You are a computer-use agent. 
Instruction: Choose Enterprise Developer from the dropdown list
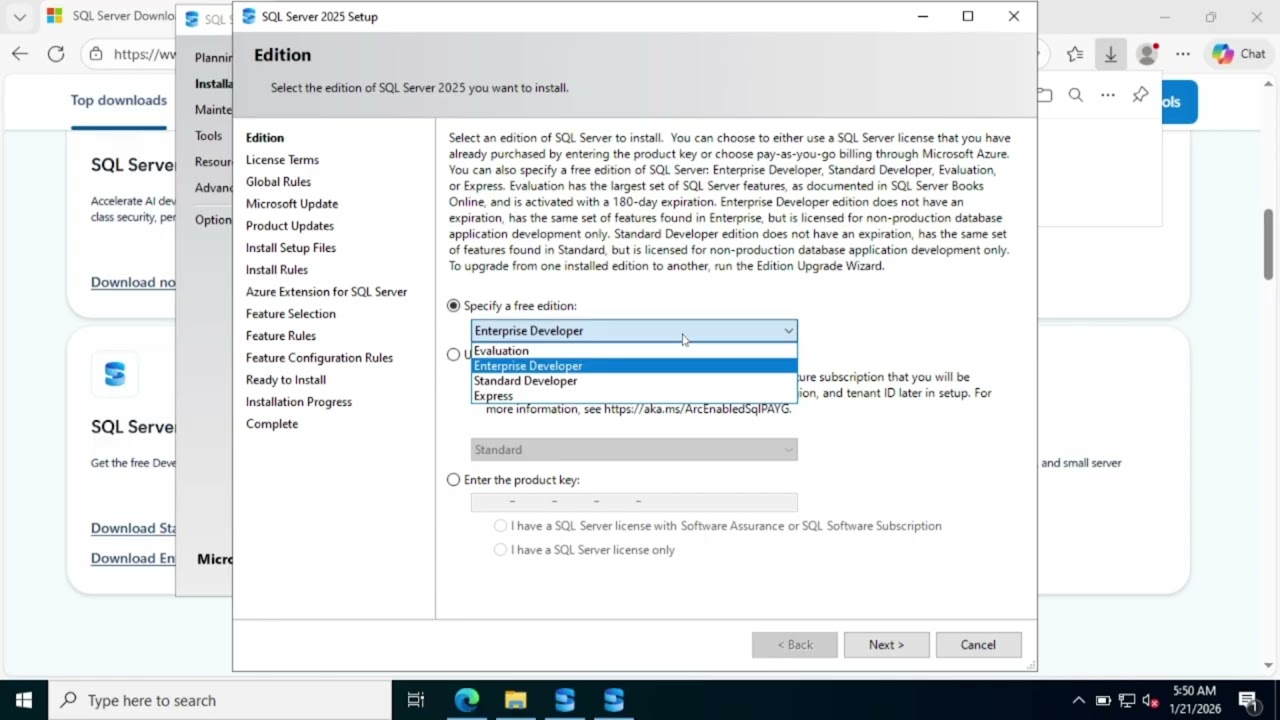[634, 366]
